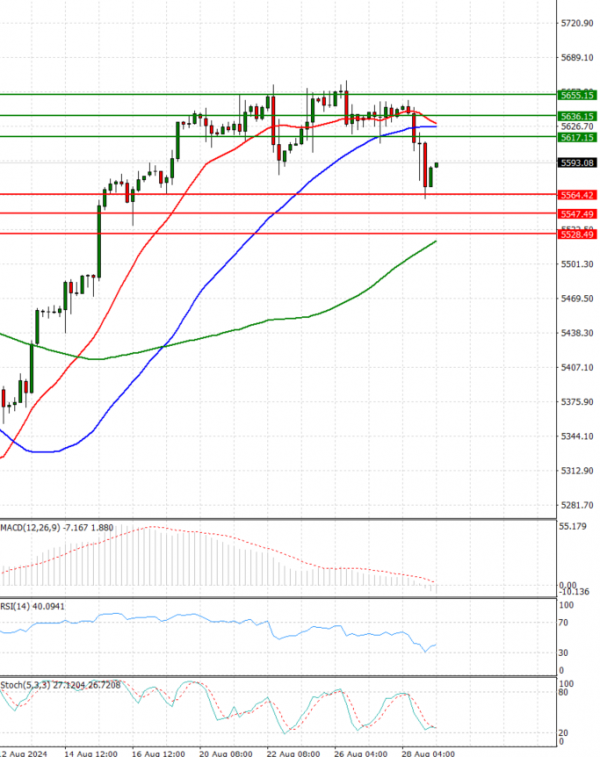Click the Stochastic scale level 80
600x757 pixels.
coord(563,692)
